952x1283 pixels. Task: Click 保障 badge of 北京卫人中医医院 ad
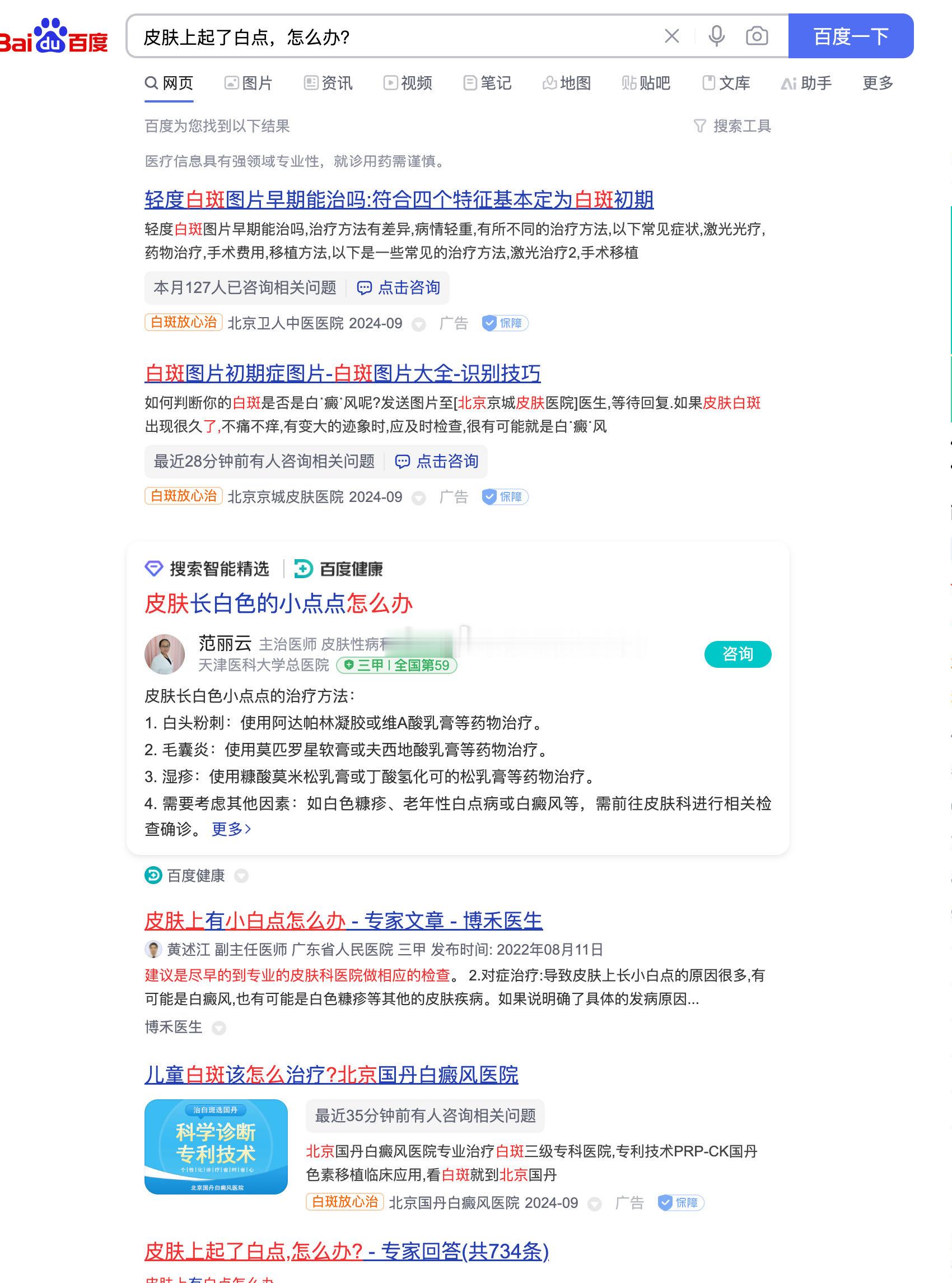pyautogui.click(x=505, y=323)
